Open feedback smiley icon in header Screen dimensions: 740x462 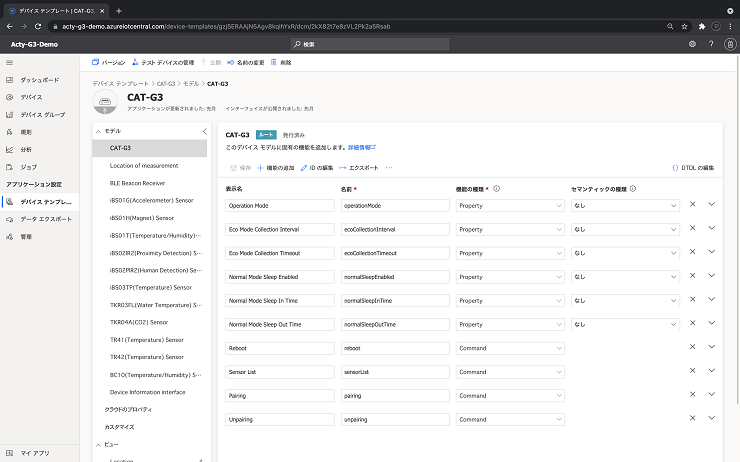692,44
